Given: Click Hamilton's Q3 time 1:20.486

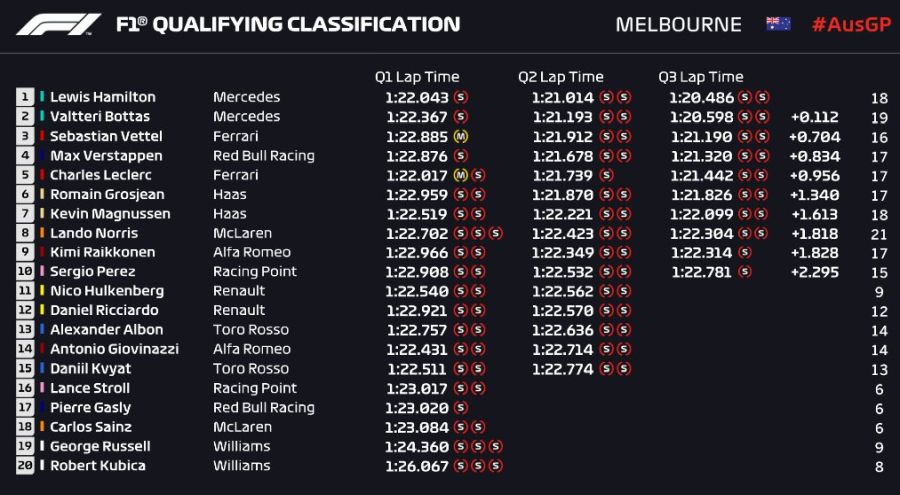Looking at the screenshot, I should coord(702,98).
